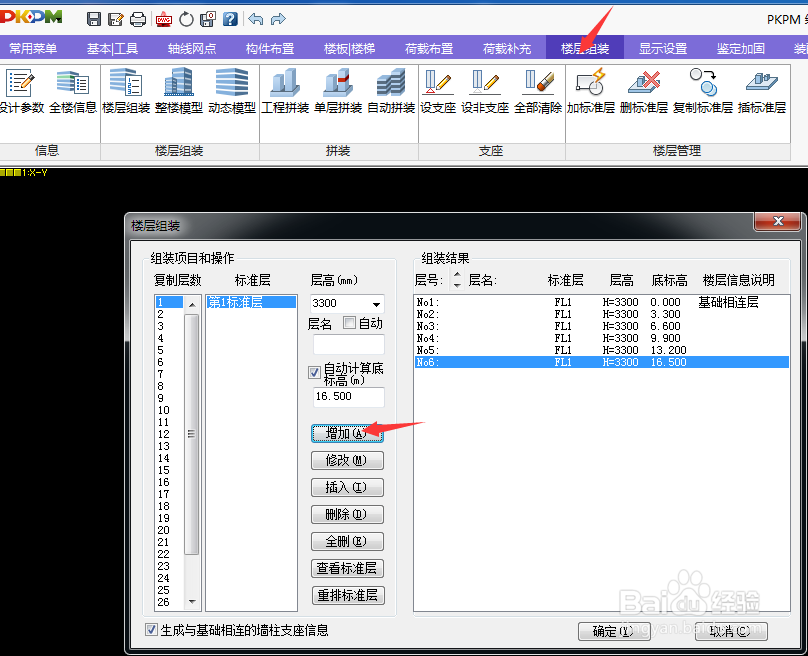Open the 常用菜单 tab
Image resolution: width=808 pixels, height=656 pixels.
(x=33, y=48)
